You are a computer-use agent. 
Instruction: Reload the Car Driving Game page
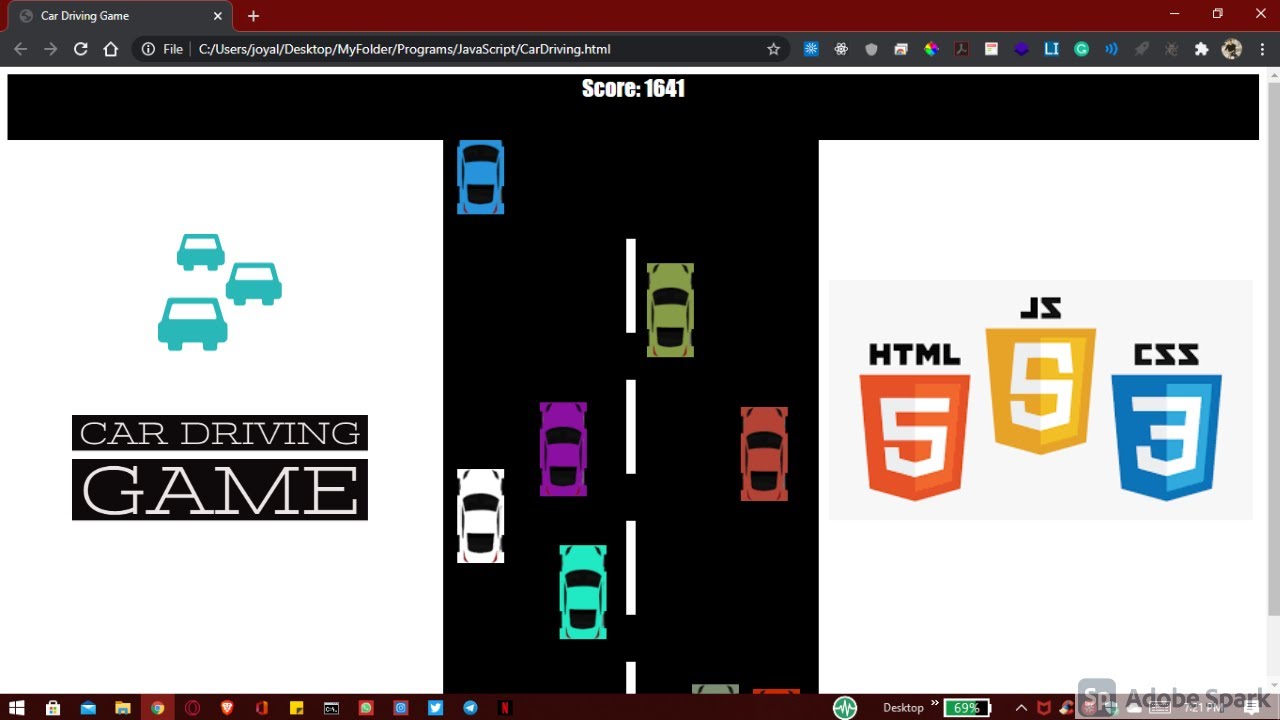pyautogui.click(x=81, y=49)
